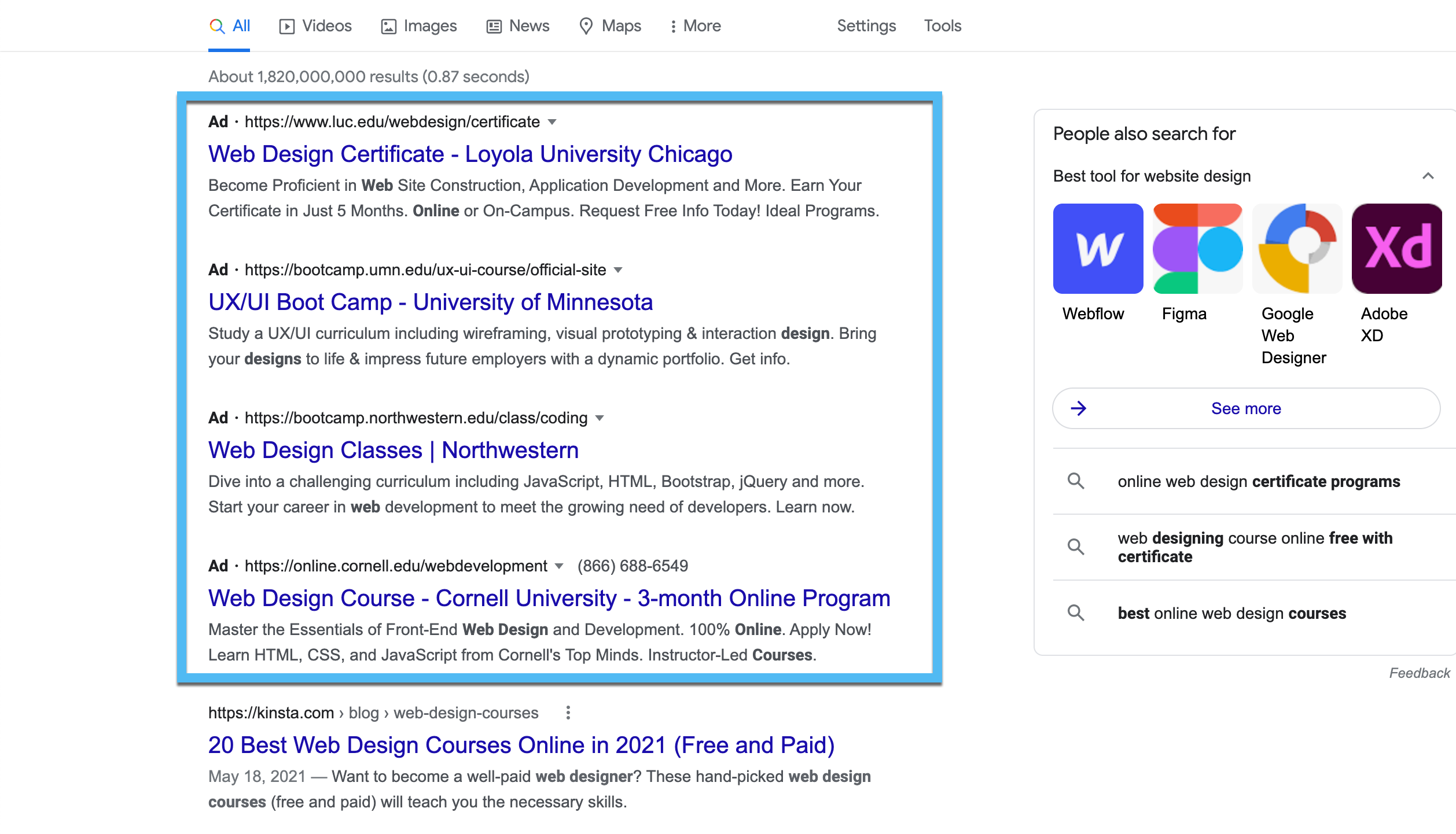1456x834 pixels.
Task: Open three-dot menu on kinsta.com result
Action: click(x=568, y=713)
